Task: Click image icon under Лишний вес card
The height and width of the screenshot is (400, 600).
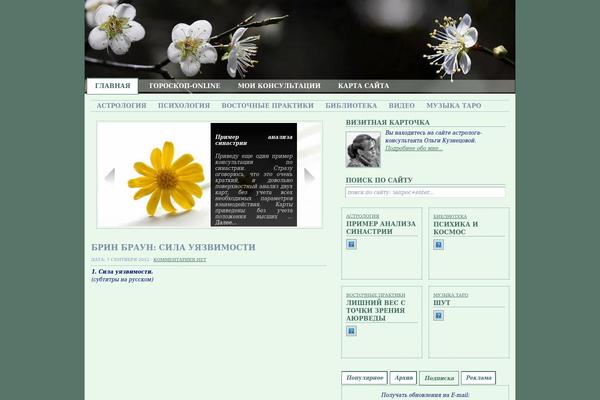Action: [351, 331]
